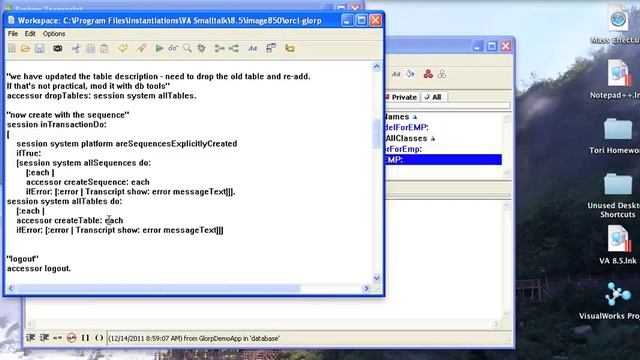Click the paint bucket icon in browser window

pos(410,74)
